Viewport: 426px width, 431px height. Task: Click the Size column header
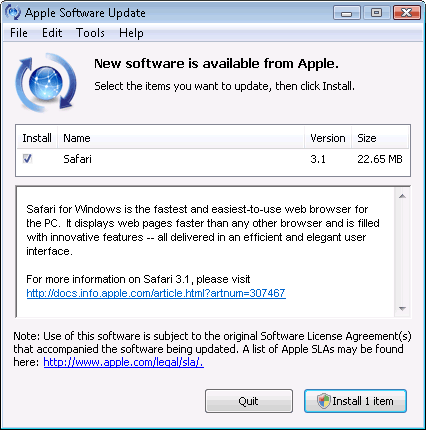(x=380, y=138)
